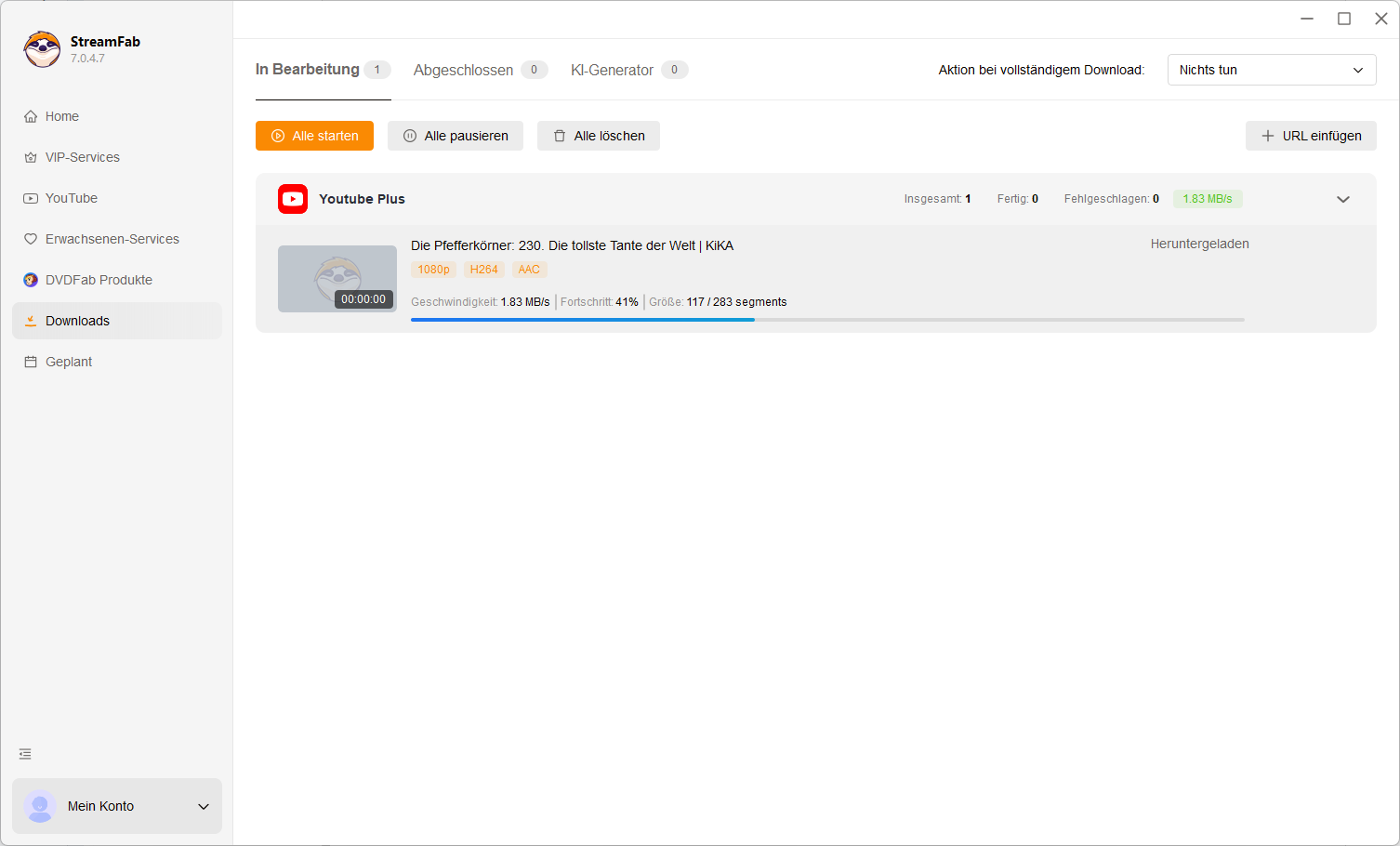Click the Insgesamt: 1 counter
Image resolution: width=1400 pixels, height=846 pixels.
[x=937, y=199]
